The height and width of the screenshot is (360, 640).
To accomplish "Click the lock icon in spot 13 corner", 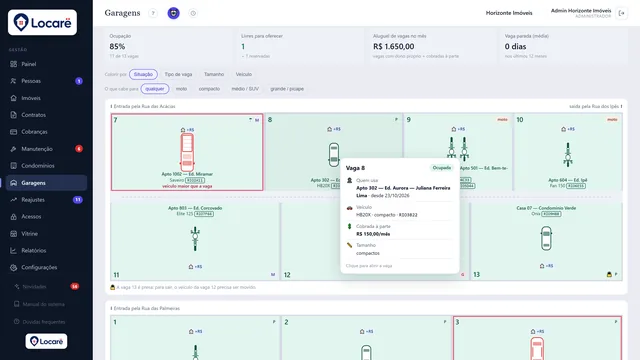I will click(609, 275).
